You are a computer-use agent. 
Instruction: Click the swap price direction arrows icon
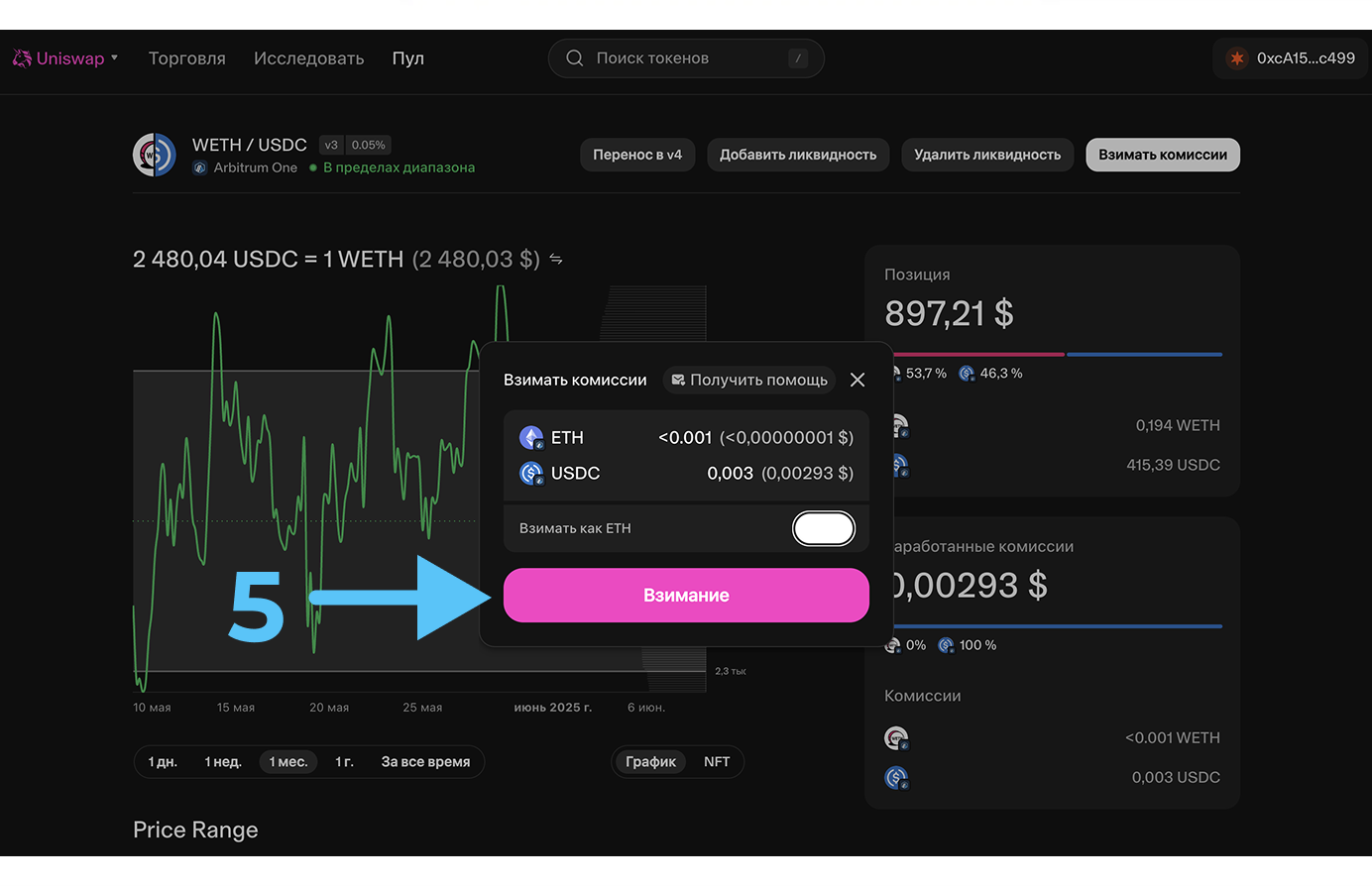click(556, 260)
